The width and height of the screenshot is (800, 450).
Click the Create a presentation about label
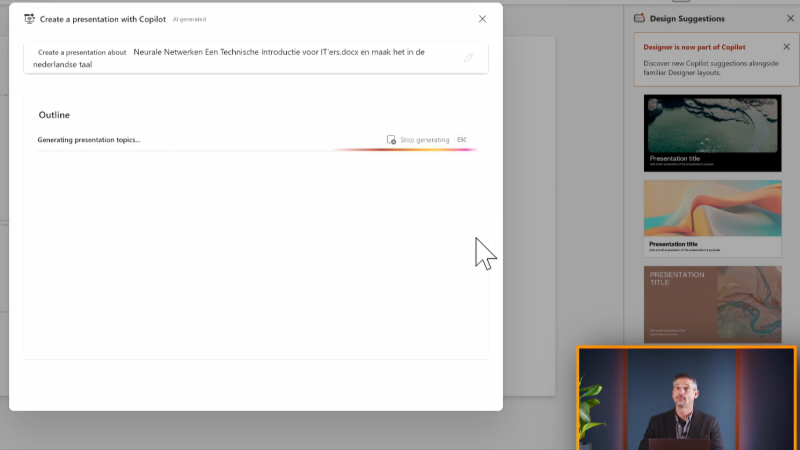pos(82,53)
